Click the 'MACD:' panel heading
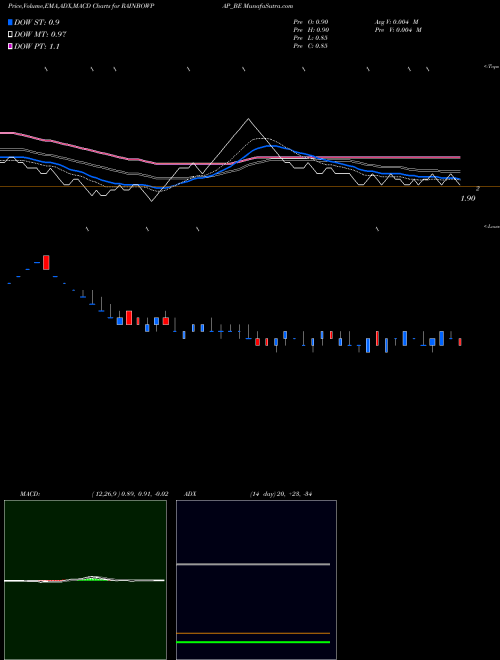 (x=30, y=494)
